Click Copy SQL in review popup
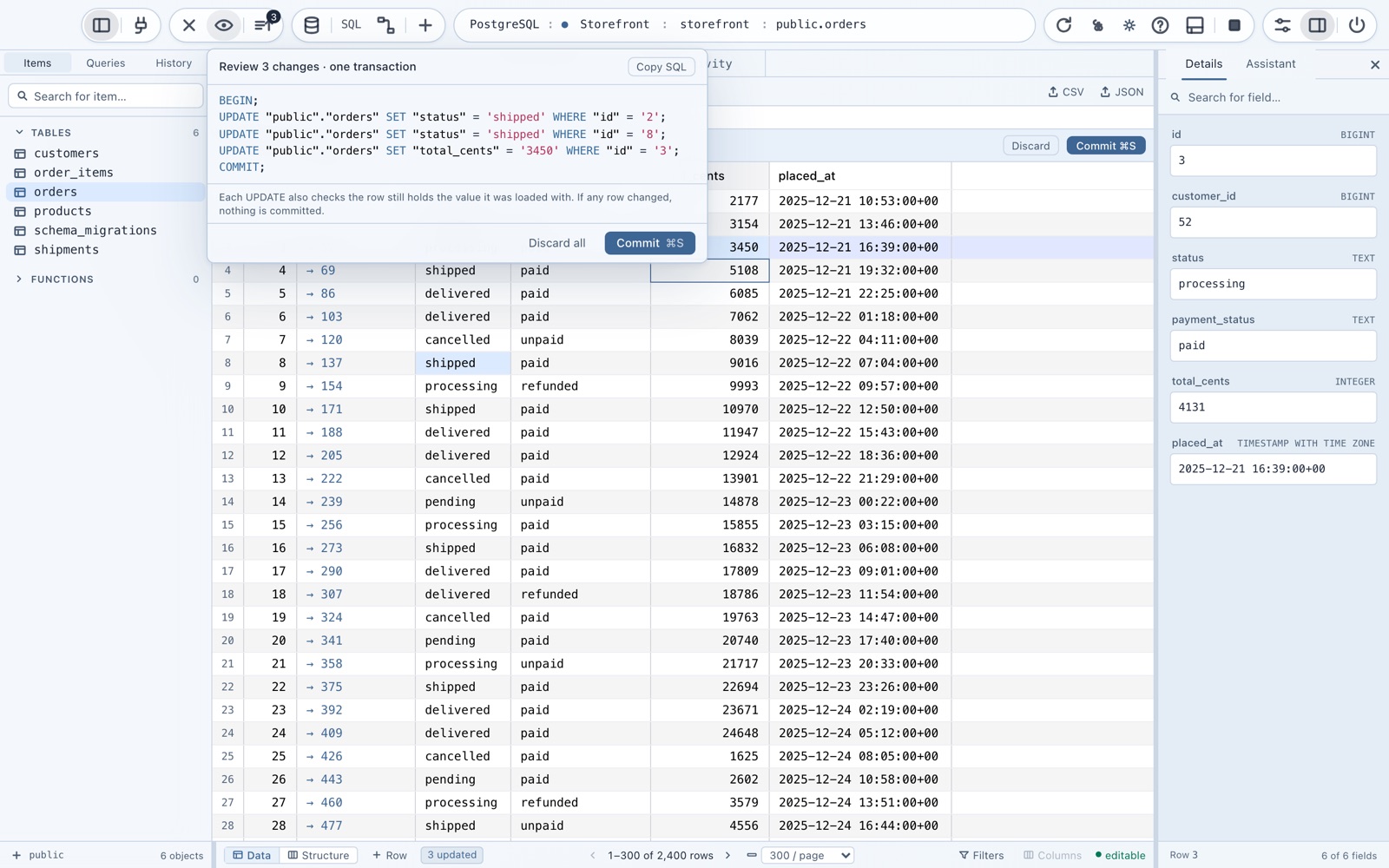 pos(661,67)
